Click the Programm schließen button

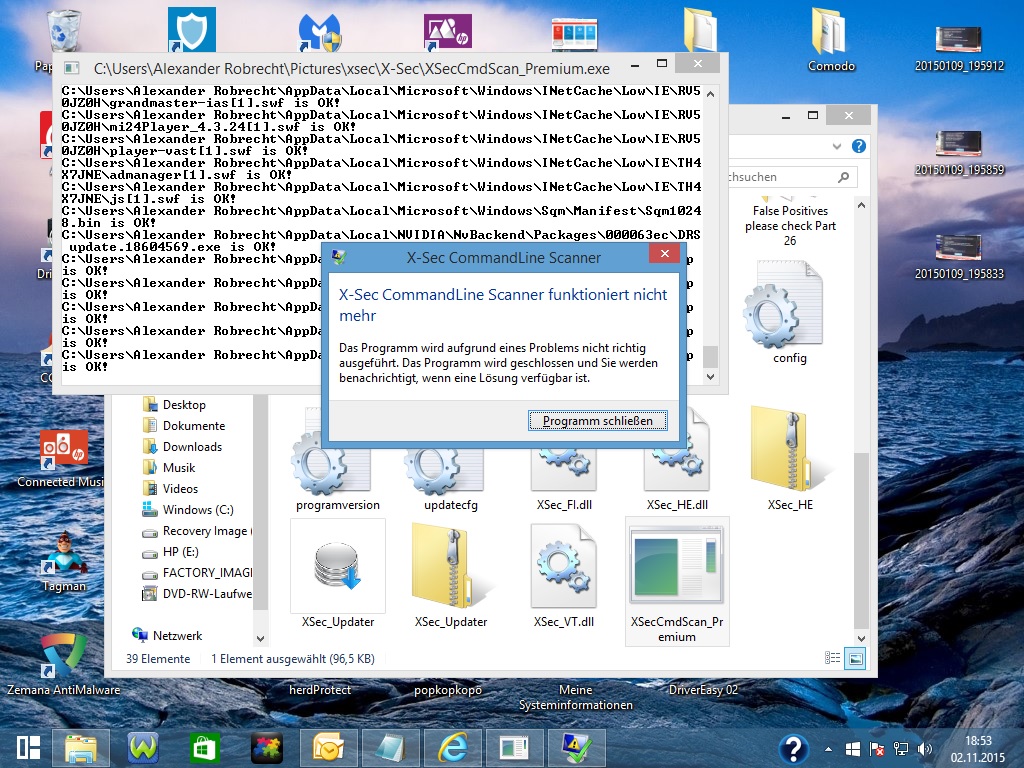coord(598,421)
